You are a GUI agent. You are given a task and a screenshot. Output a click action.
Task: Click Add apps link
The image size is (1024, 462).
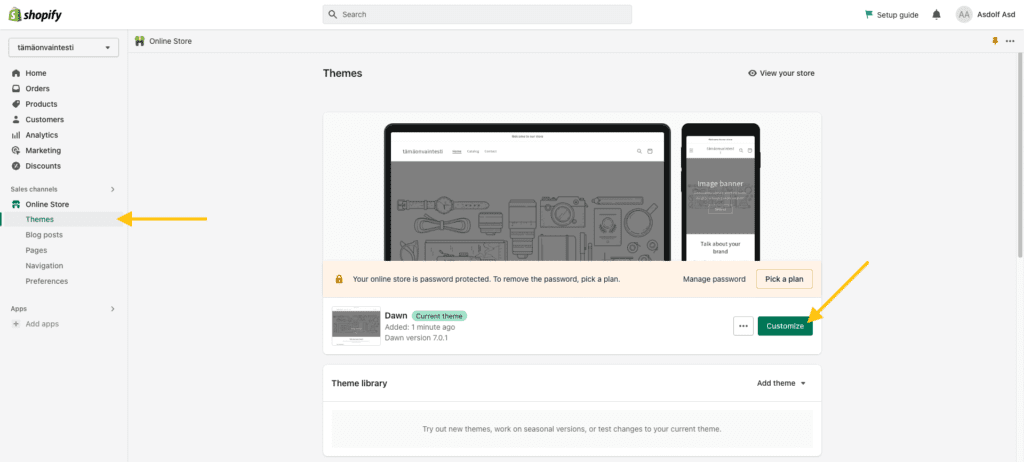[x=42, y=324]
